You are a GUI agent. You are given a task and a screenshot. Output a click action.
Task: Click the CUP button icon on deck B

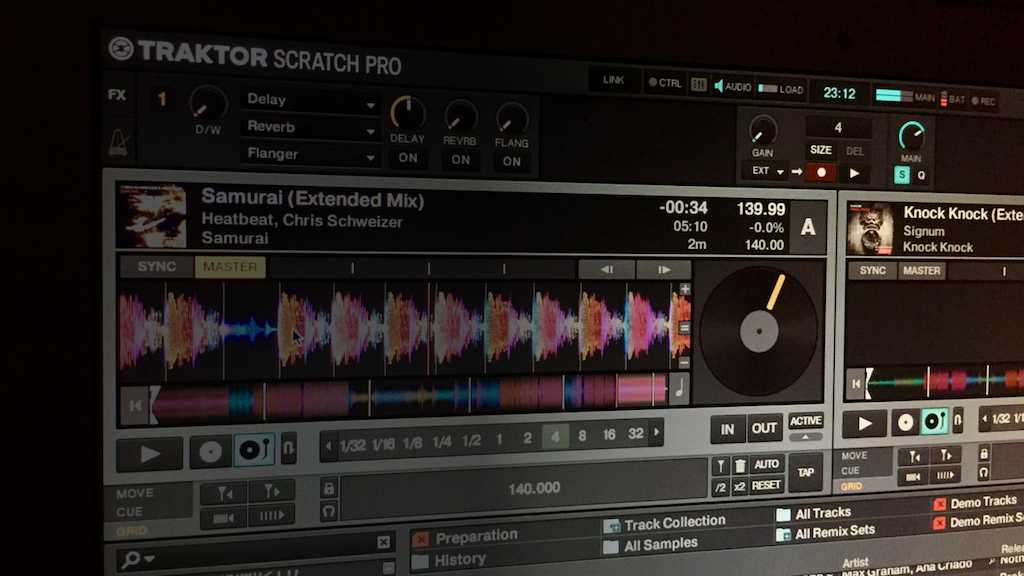pyautogui.click(x=934, y=421)
